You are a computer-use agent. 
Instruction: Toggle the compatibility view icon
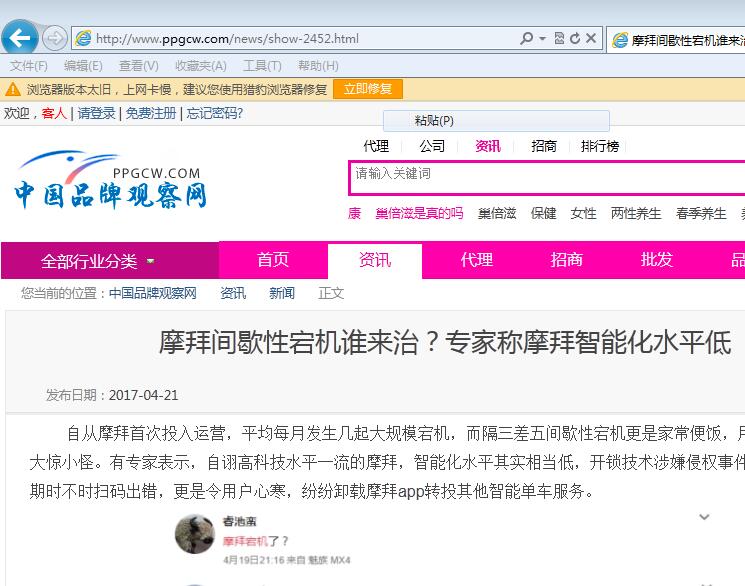559,38
